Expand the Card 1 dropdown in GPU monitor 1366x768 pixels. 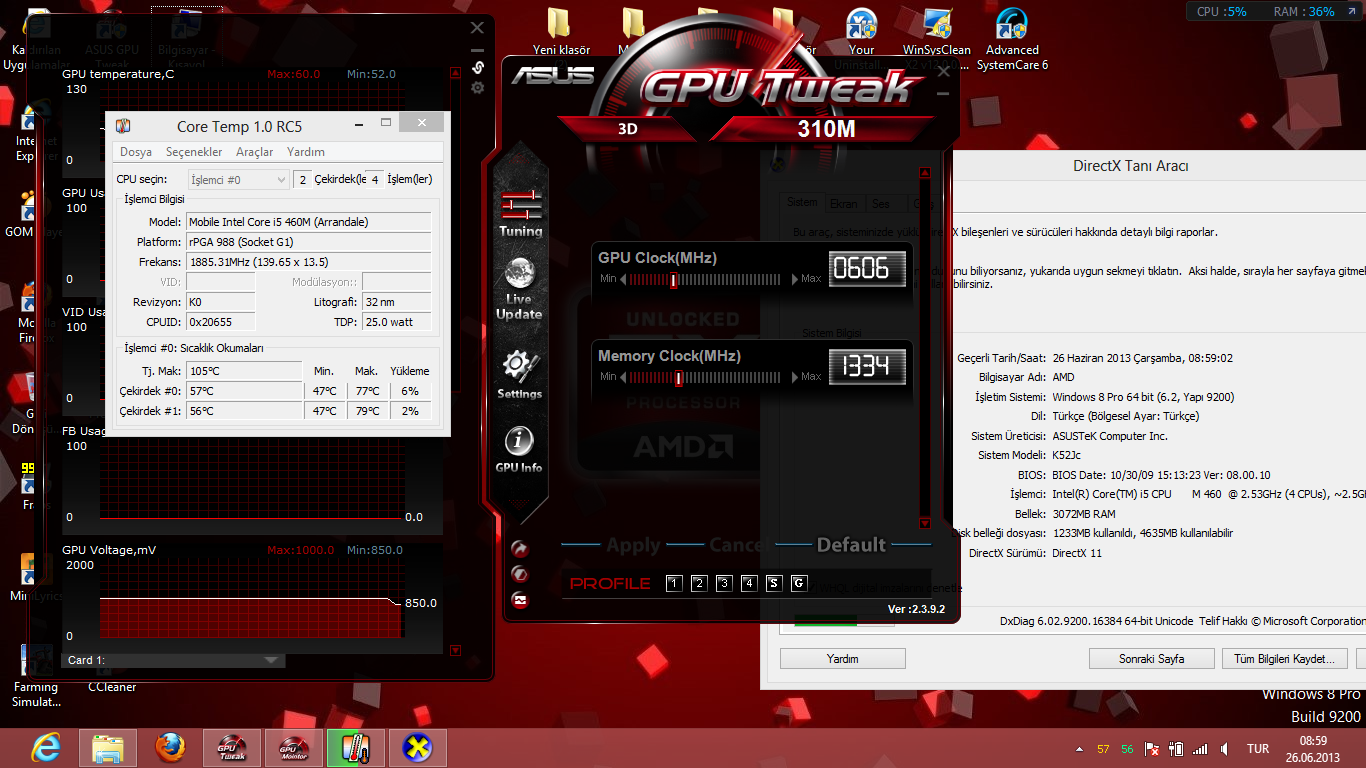click(x=272, y=660)
